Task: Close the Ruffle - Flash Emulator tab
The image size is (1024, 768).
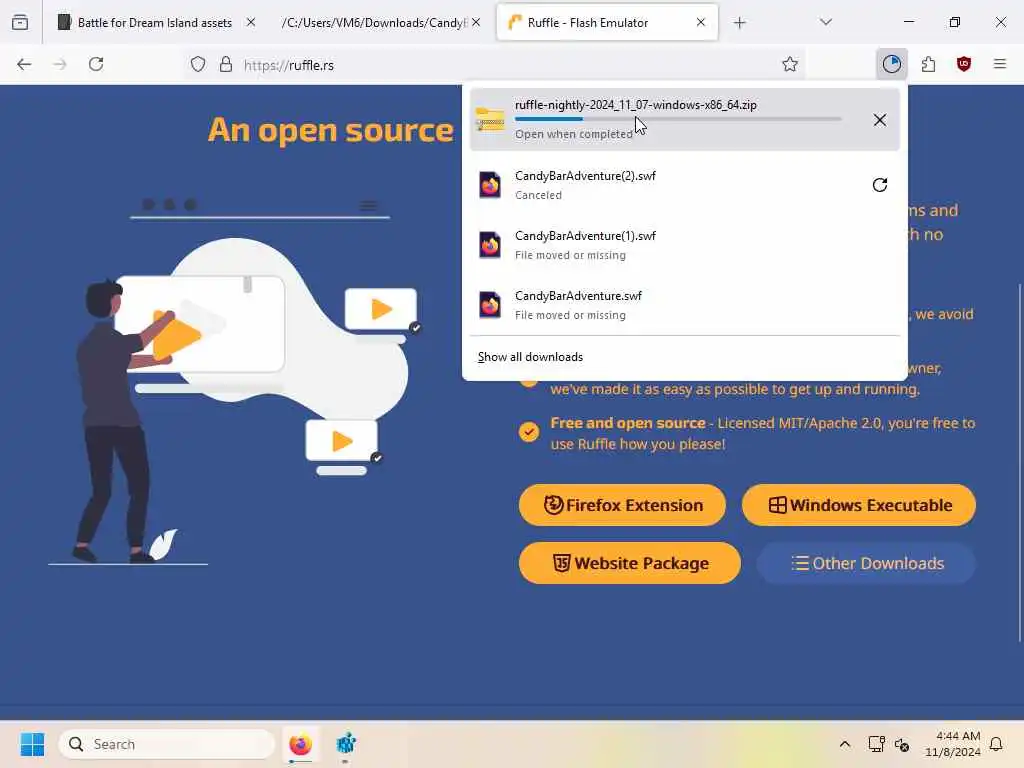Action: click(701, 22)
